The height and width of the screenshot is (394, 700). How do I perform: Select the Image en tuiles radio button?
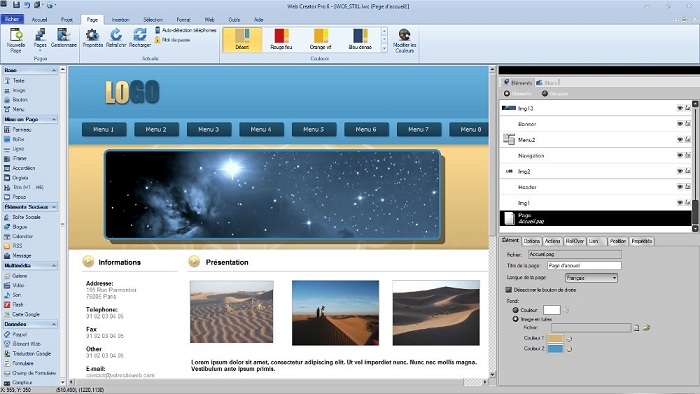(516, 319)
